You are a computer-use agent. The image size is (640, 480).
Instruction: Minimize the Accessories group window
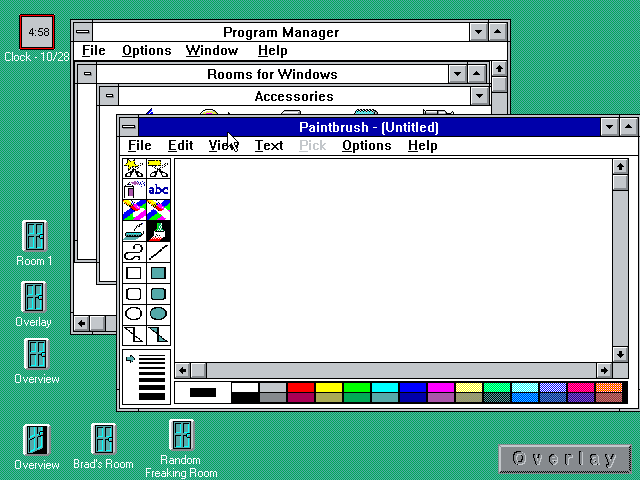[480, 96]
